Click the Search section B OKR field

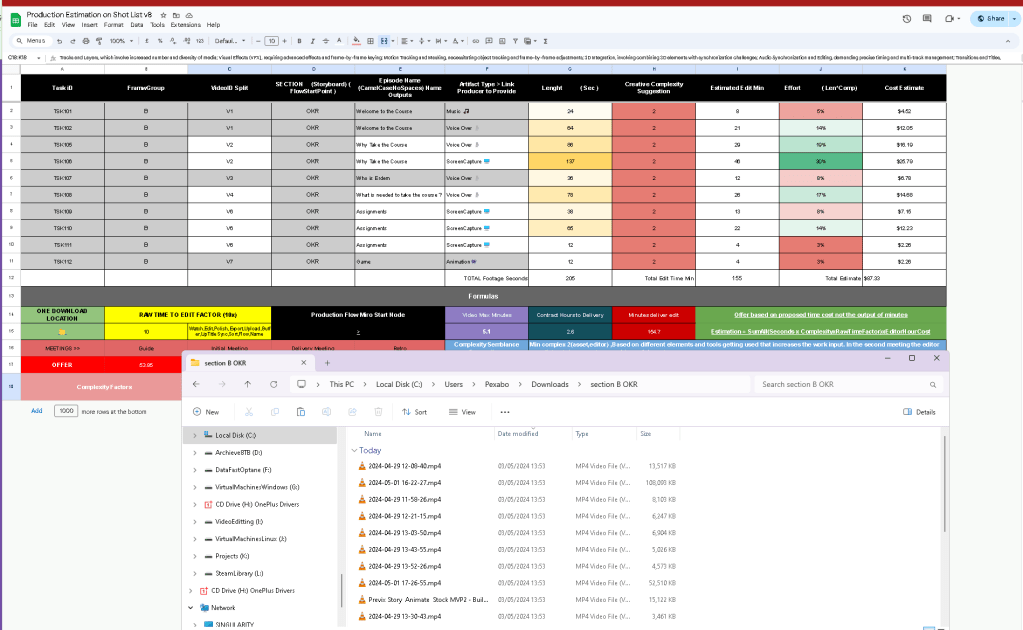tap(848, 385)
